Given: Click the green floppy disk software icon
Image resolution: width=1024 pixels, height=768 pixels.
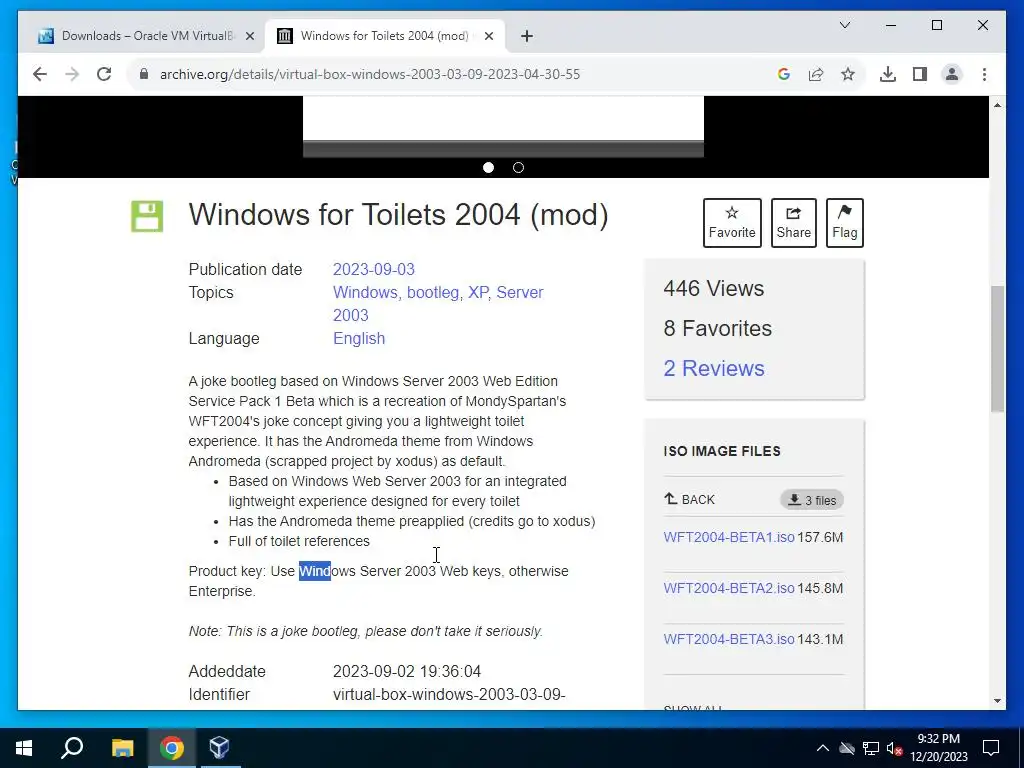Looking at the screenshot, I should tap(147, 217).
